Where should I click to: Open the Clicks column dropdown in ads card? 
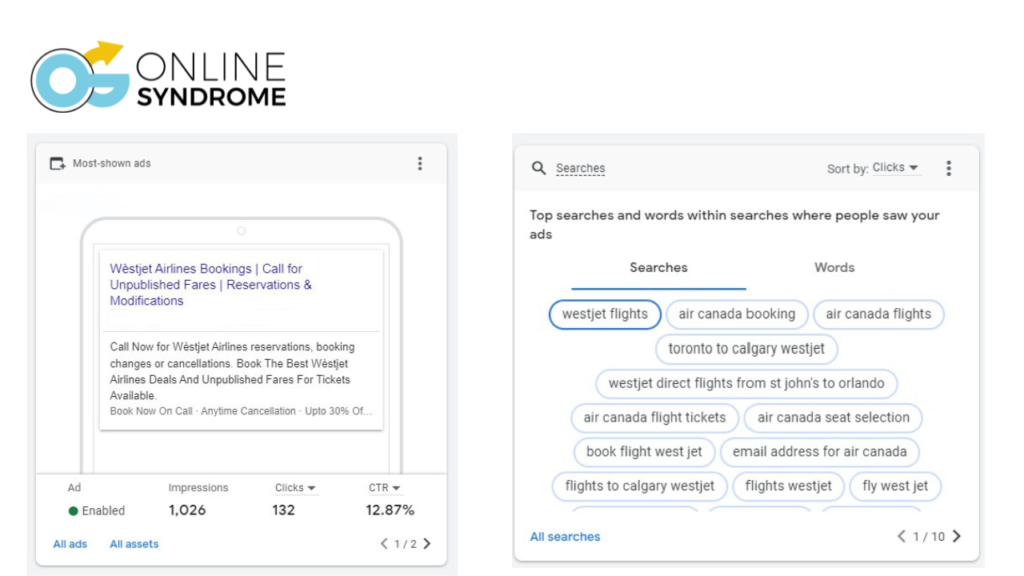click(295, 488)
